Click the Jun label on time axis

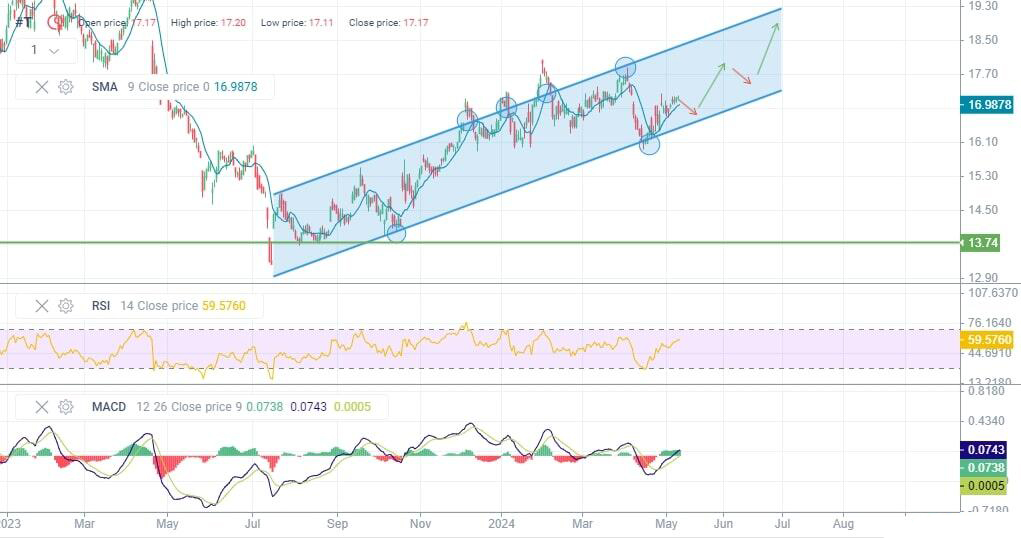723,524
